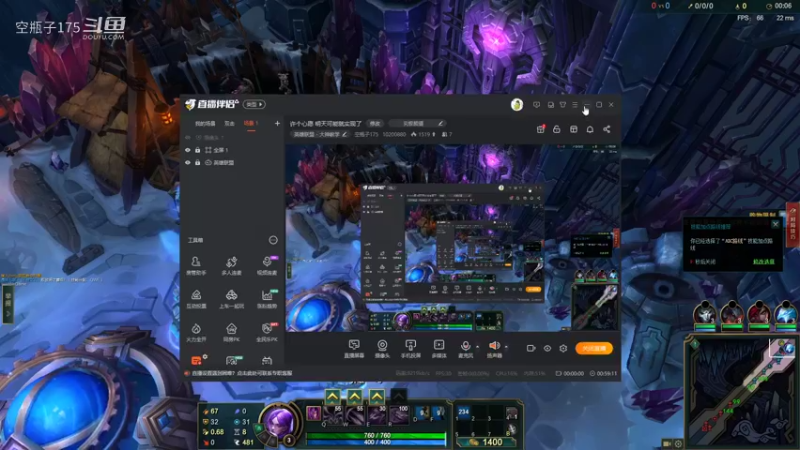Viewport: 800px width, 450px height.
Task: Click the record camera icon near start button
Action: tap(531, 348)
